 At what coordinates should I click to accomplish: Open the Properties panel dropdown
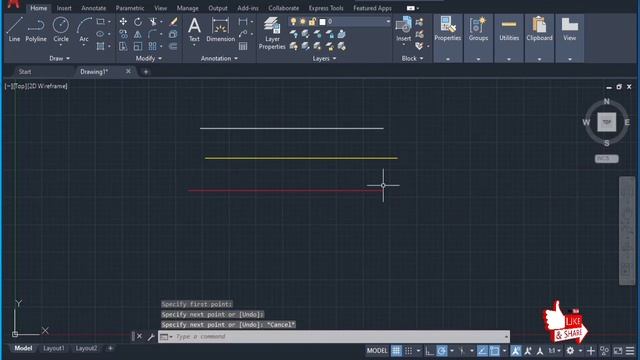click(448, 59)
